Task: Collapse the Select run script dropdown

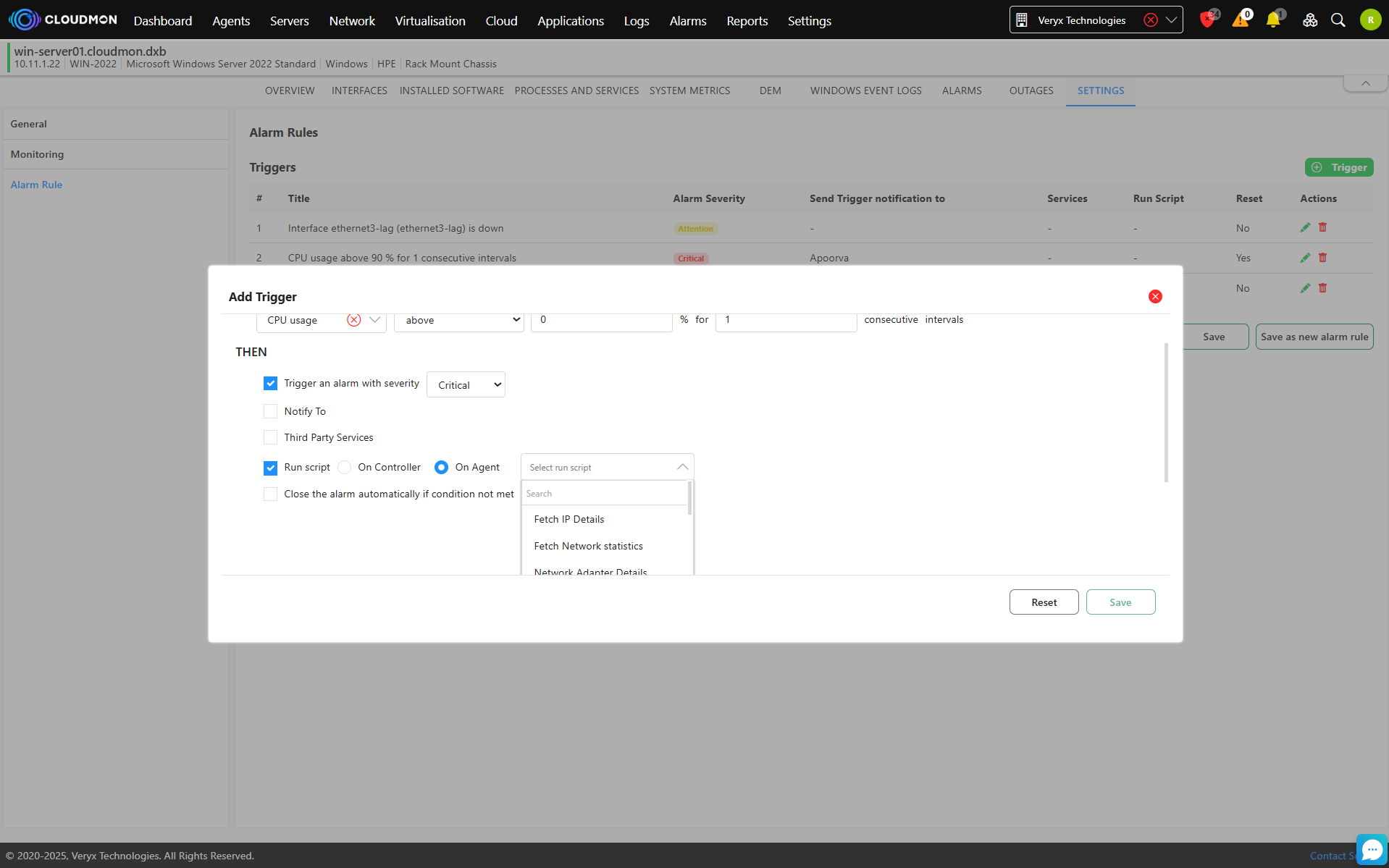Action: [681, 468]
